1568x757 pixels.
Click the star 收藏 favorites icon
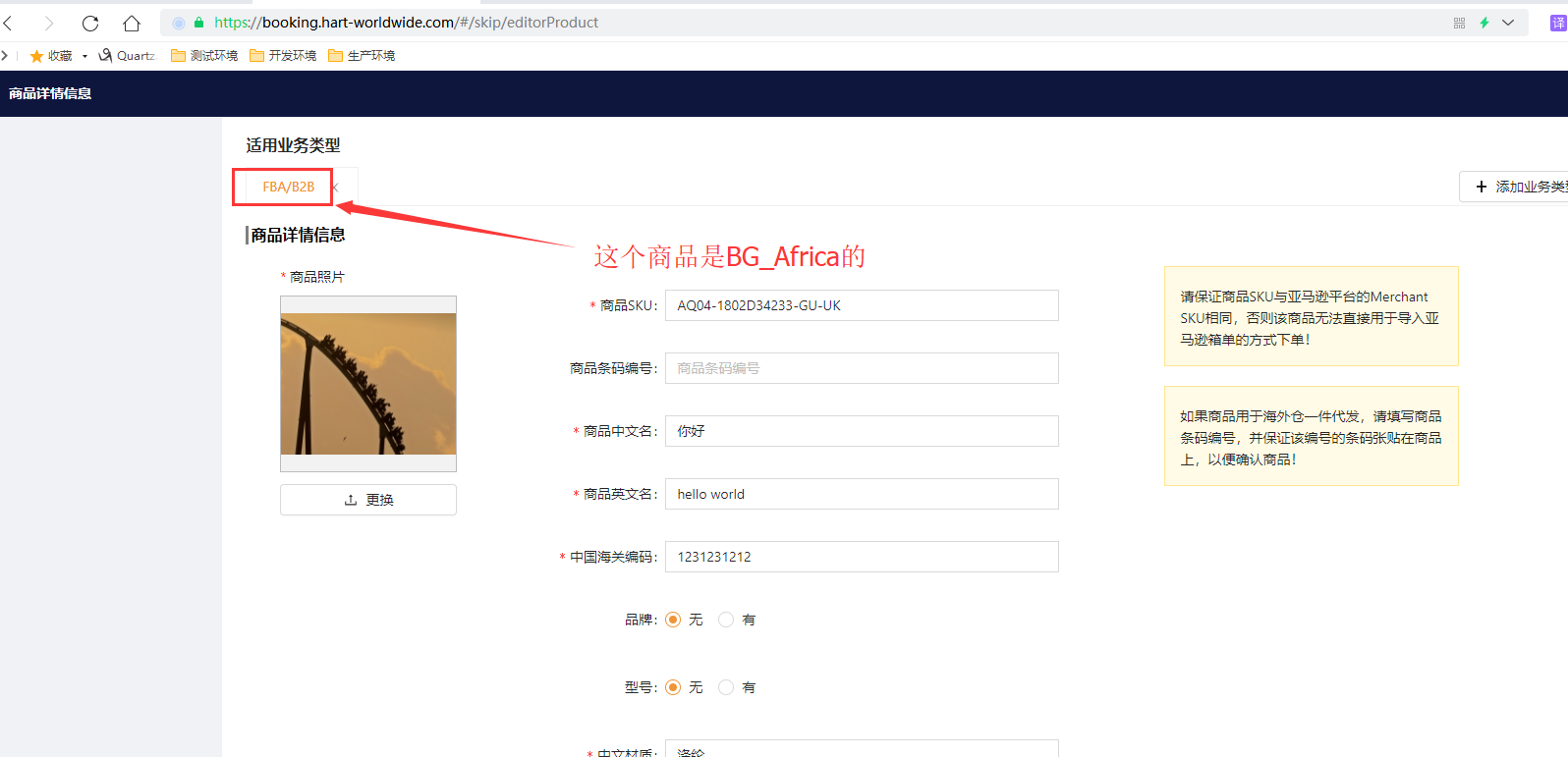click(x=37, y=56)
